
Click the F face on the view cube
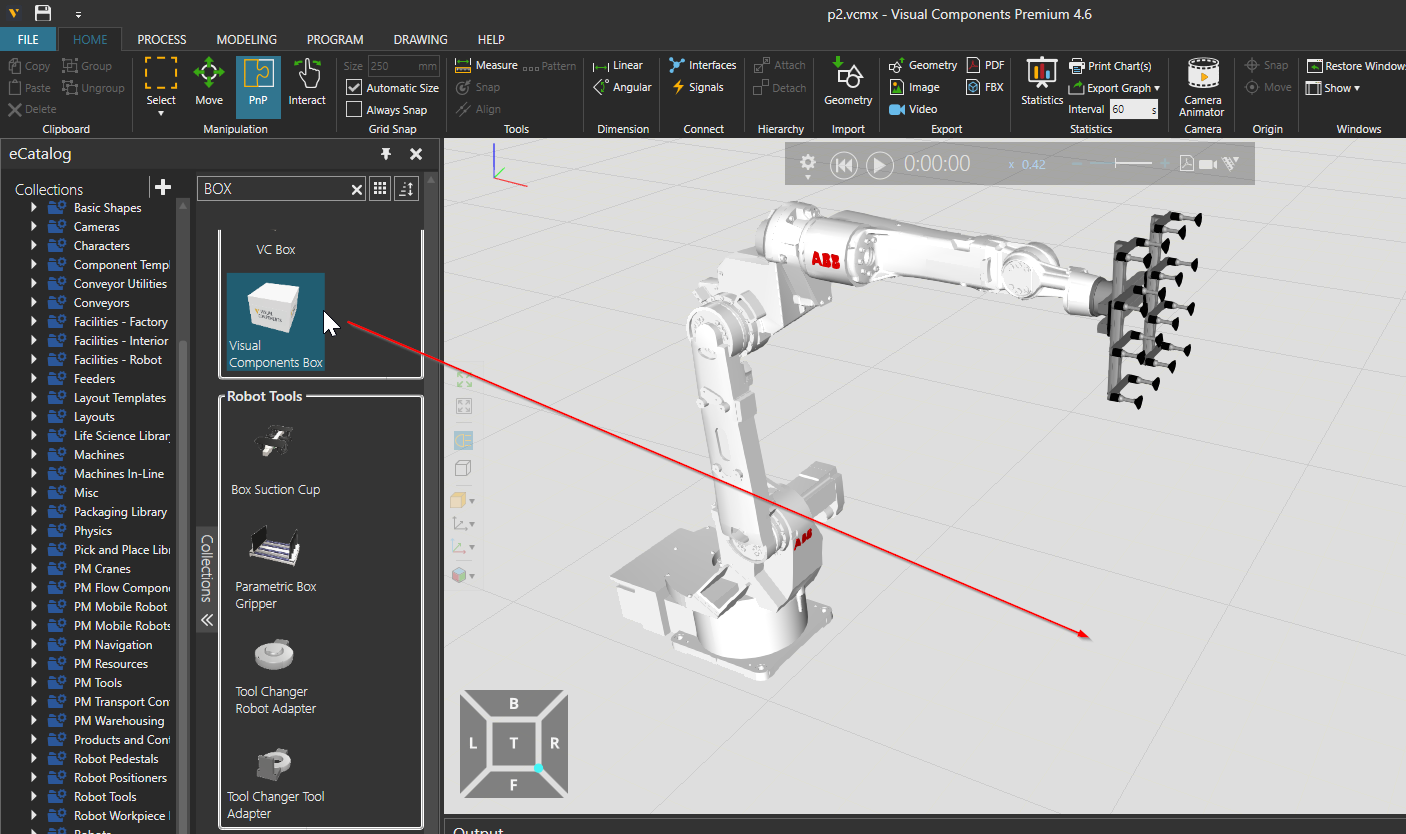pyautogui.click(x=514, y=785)
